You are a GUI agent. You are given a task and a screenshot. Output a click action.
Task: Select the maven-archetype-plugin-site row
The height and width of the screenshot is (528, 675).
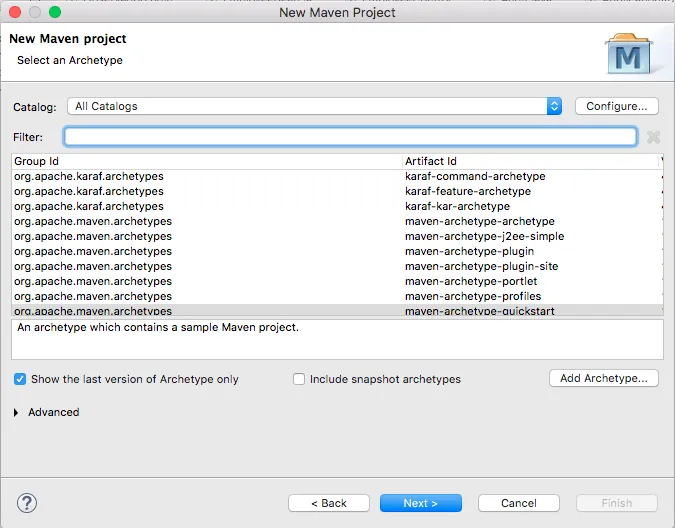[x=338, y=266]
